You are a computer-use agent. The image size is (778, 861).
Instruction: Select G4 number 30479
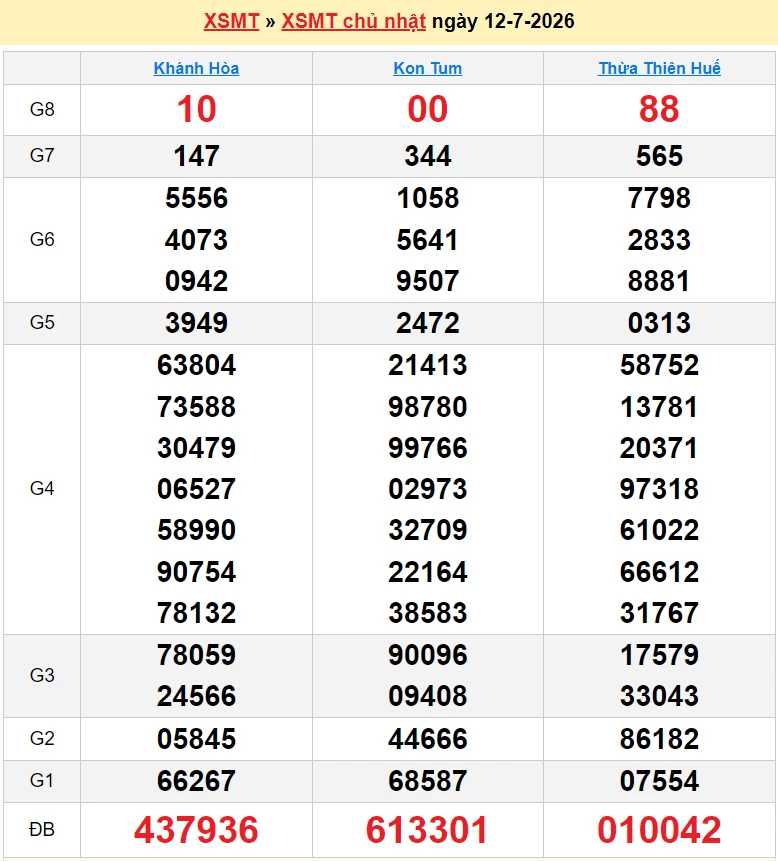(x=197, y=448)
